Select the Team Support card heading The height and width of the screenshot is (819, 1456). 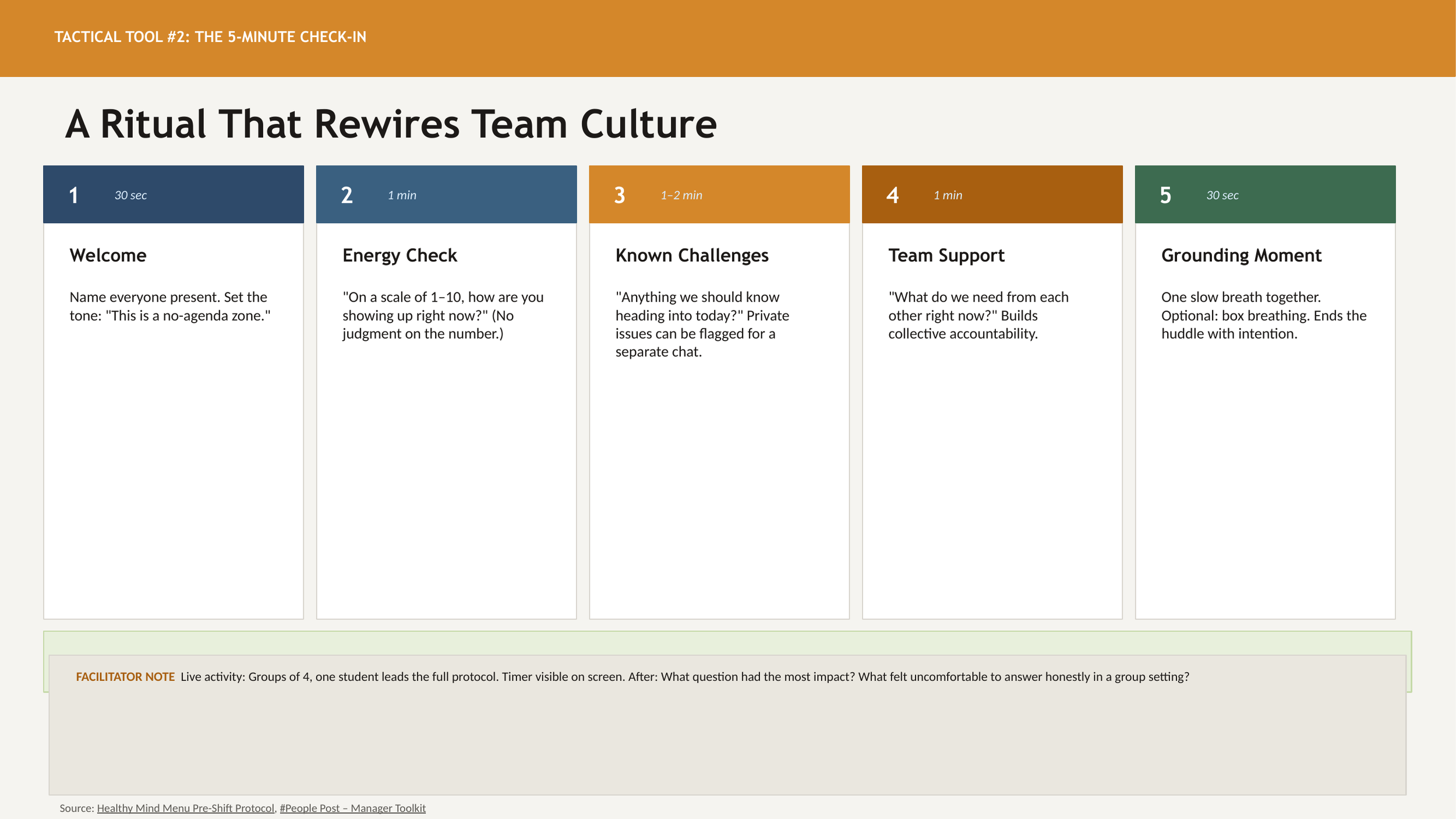click(x=946, y=255)
